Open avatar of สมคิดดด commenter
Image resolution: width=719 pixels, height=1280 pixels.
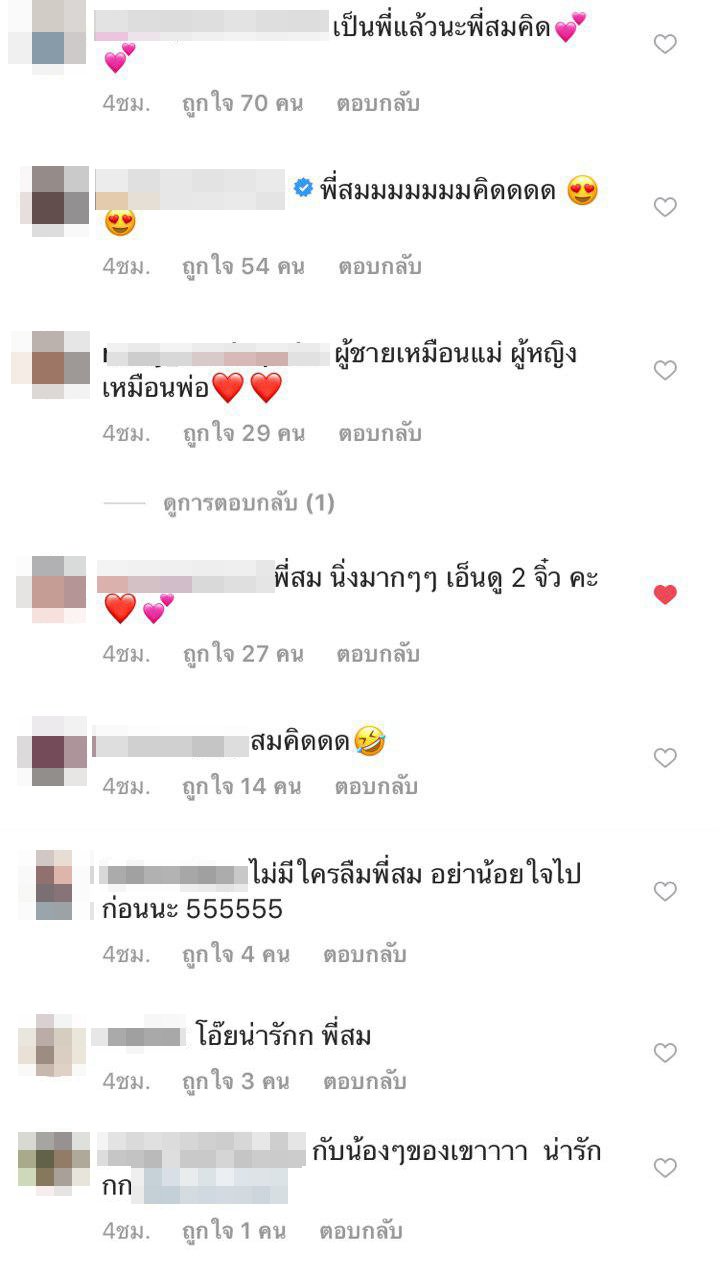(53, 750)
